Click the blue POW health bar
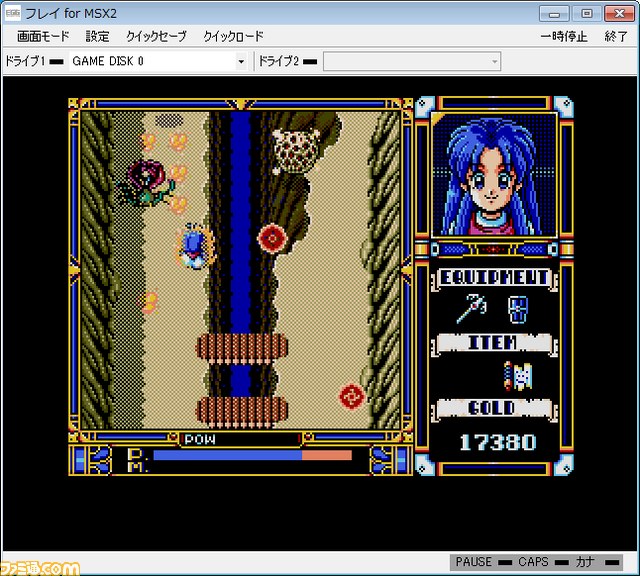This screenshot has width=640, height=576. click(228, 455)
